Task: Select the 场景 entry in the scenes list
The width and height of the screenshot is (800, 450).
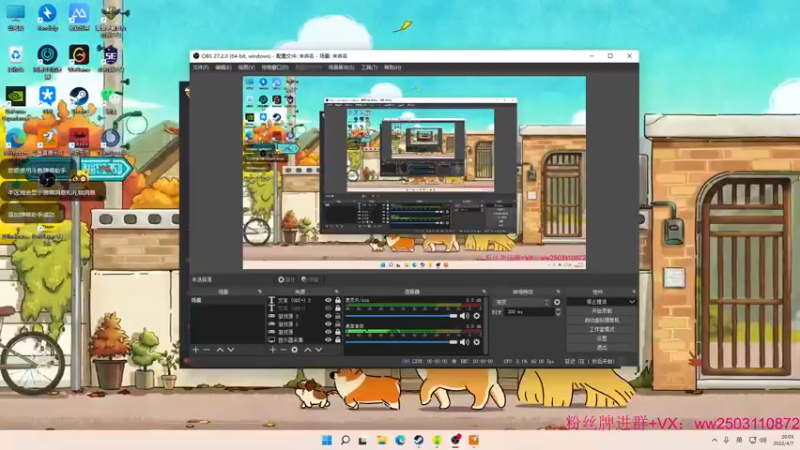Action: tap(228, 301)
